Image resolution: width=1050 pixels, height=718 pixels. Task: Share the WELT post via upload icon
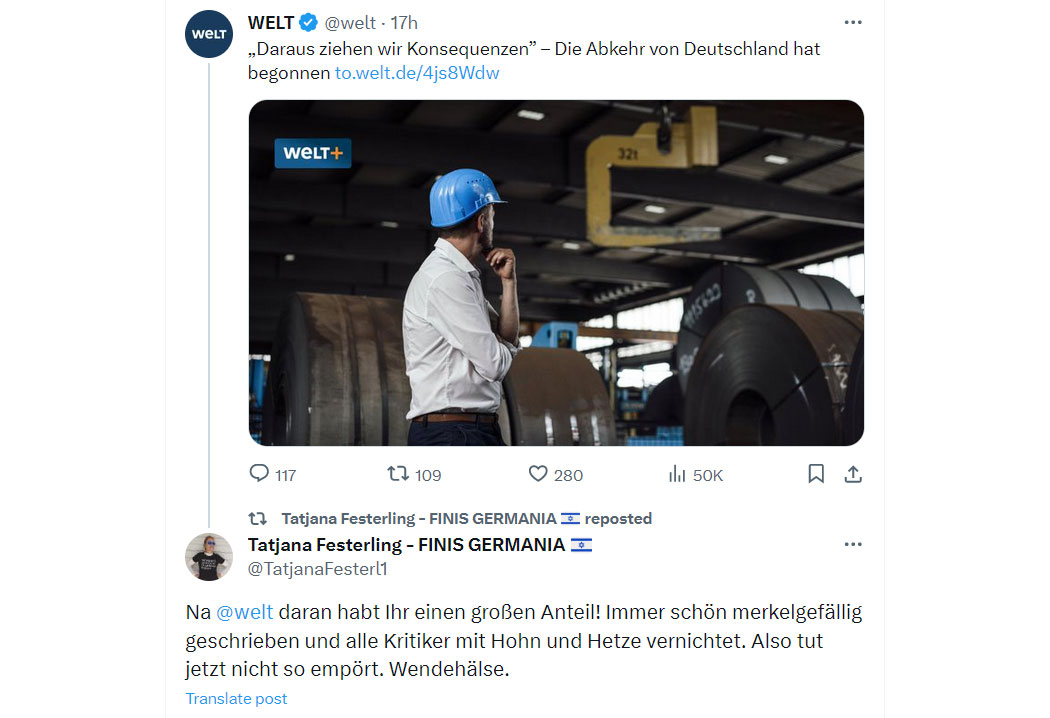(852, 474)
